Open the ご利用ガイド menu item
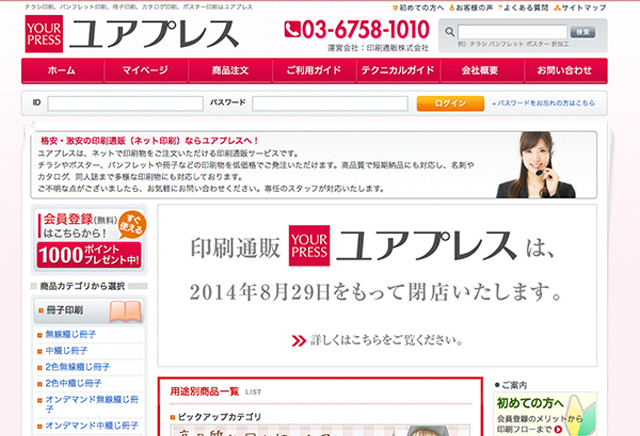Viewport: 640px width, 436px height. coord(314,70)
